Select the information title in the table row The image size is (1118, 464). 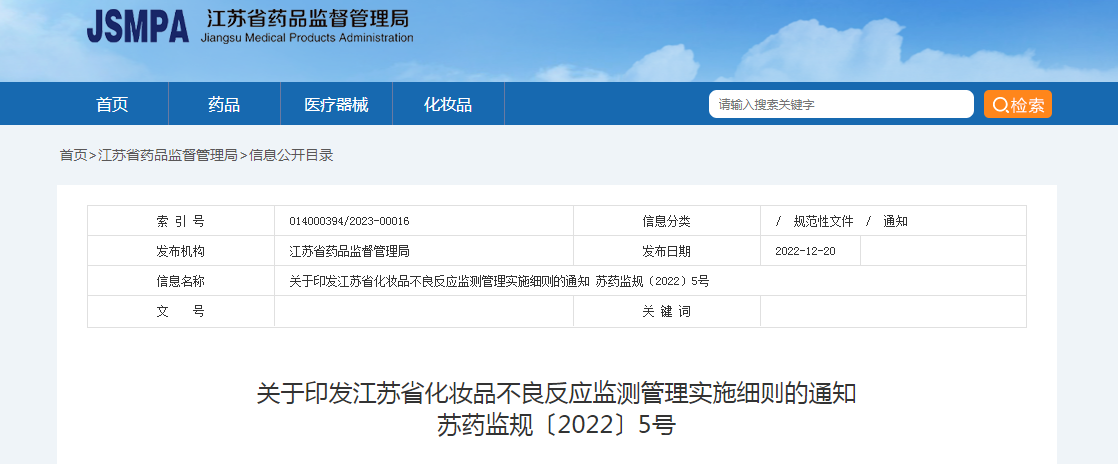tap(499, 282)
